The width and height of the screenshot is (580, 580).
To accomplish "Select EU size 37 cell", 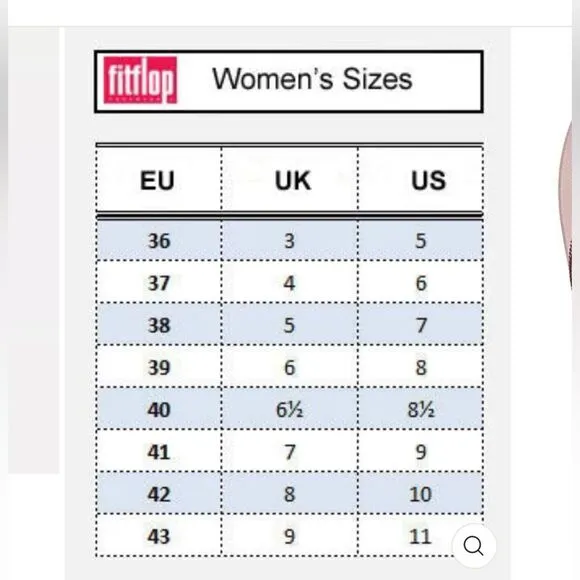I will 159,283.
